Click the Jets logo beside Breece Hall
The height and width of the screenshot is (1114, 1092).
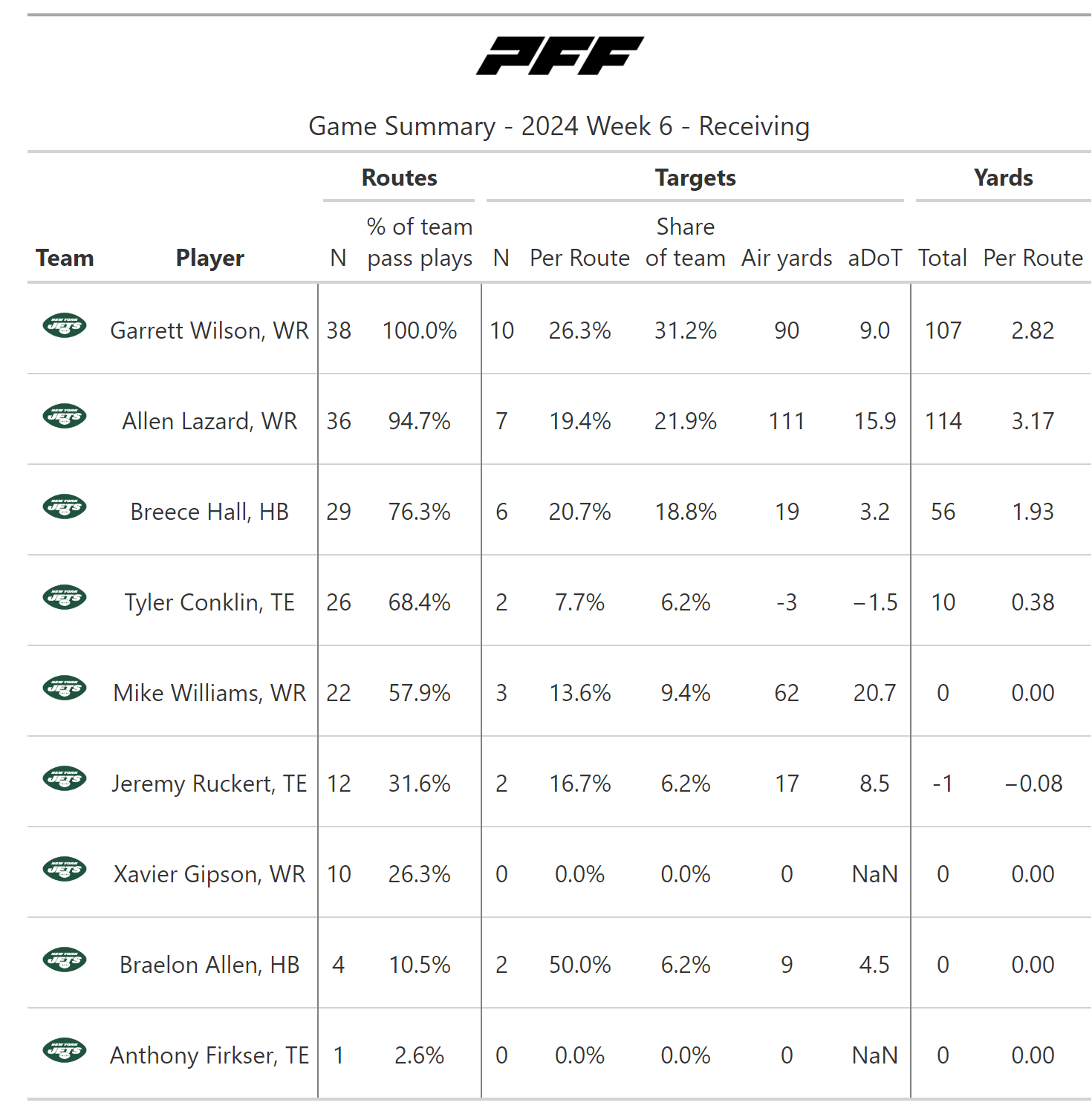(x=65, y=506)
